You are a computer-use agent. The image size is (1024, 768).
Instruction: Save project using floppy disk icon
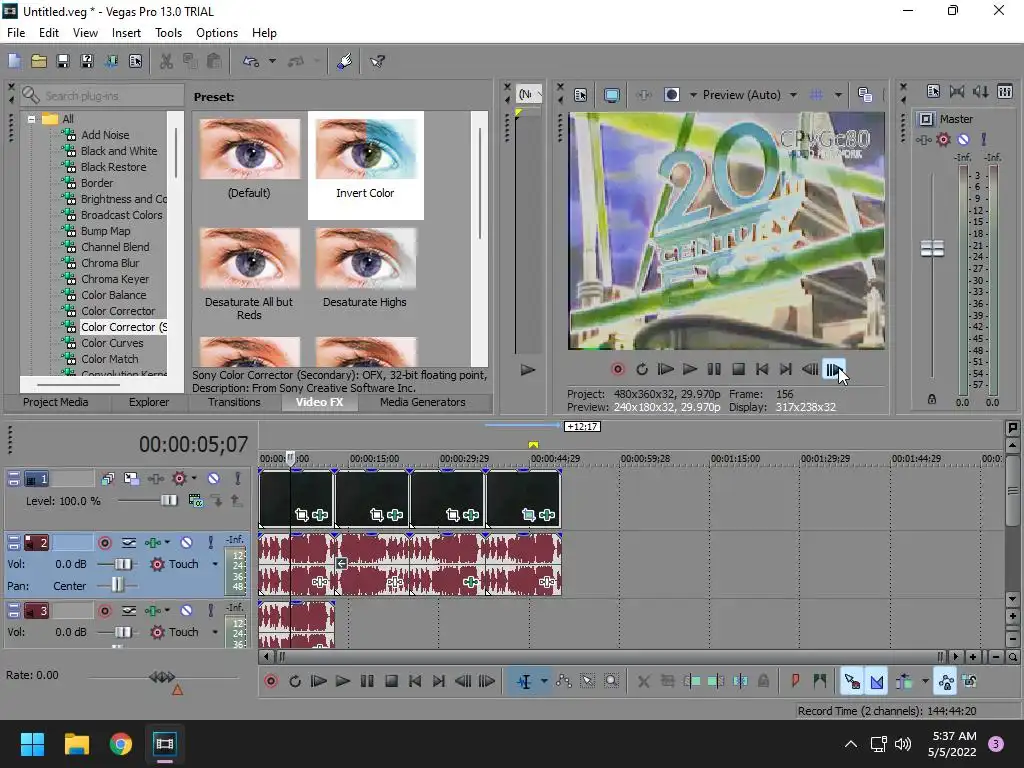pos(63,61)
